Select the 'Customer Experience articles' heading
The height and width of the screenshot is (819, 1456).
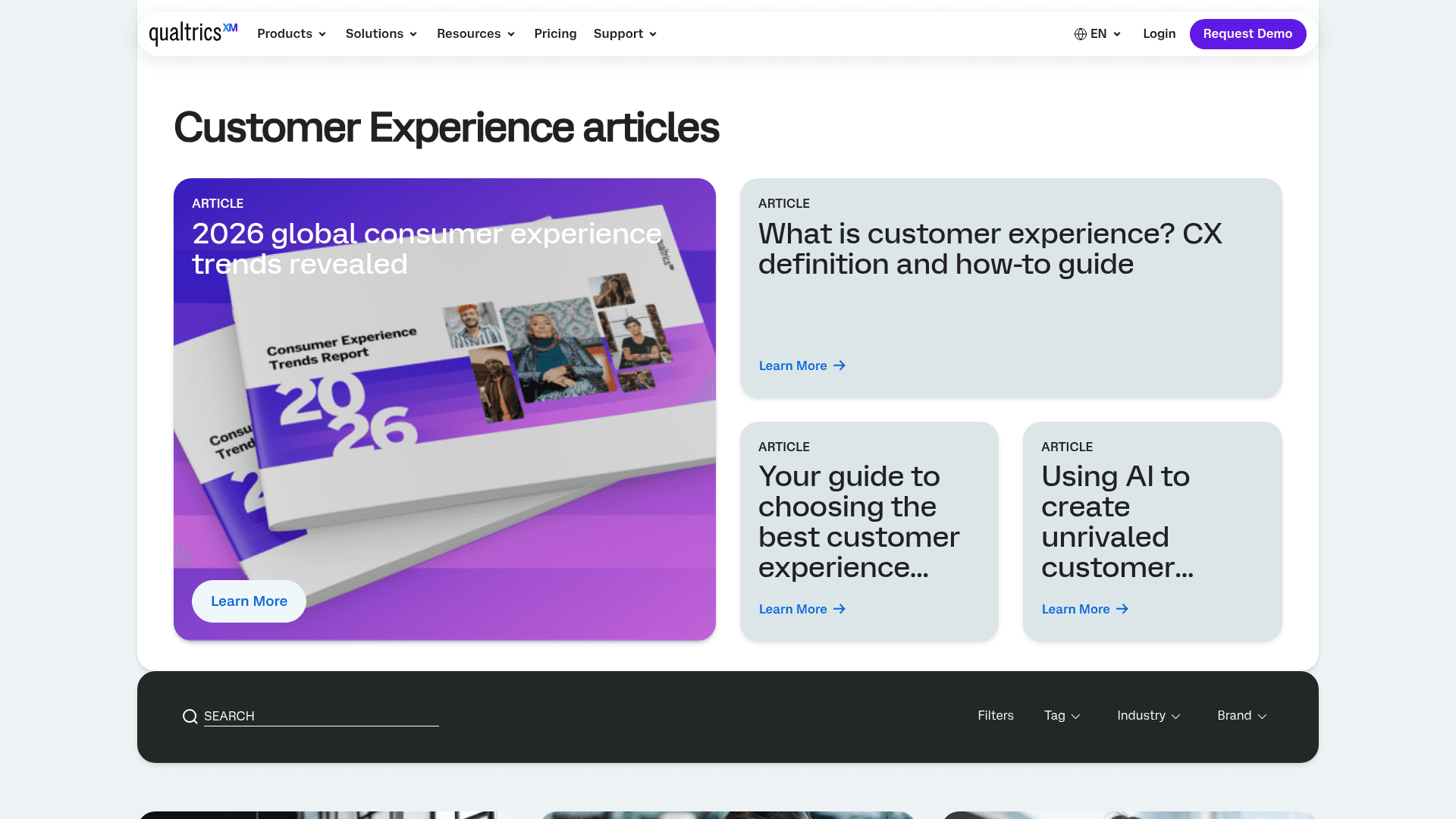point(446,127)
